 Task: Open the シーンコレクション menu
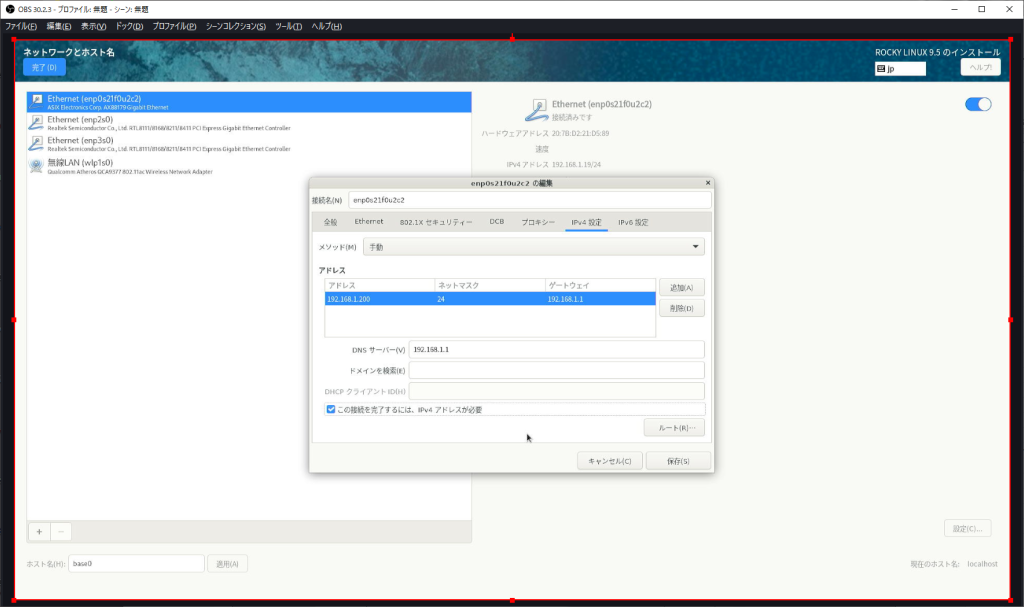pyautogui.click(x=236, y=26)
